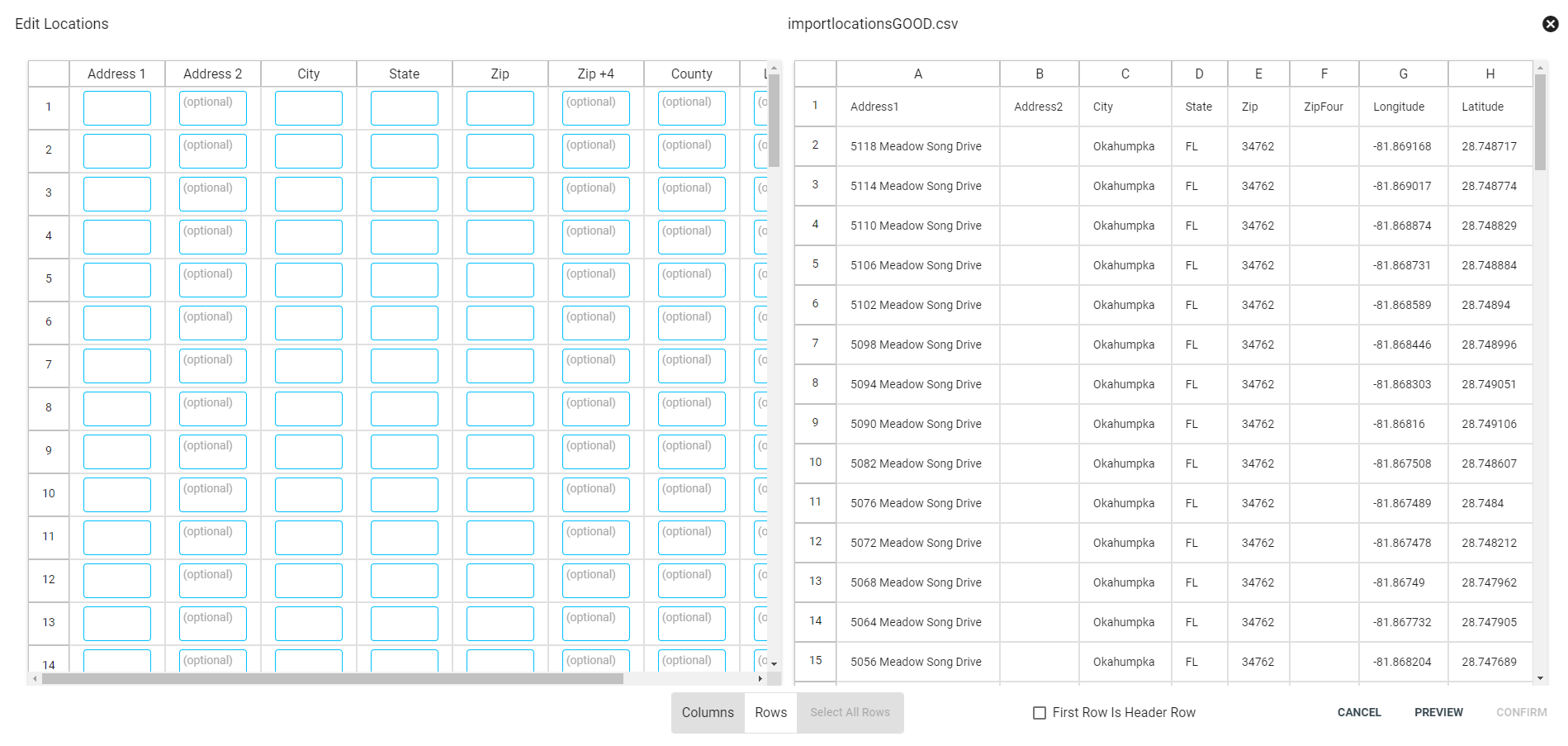Select CSV column A header
This screenshot has height=746, width=1568.
(918, 74)
